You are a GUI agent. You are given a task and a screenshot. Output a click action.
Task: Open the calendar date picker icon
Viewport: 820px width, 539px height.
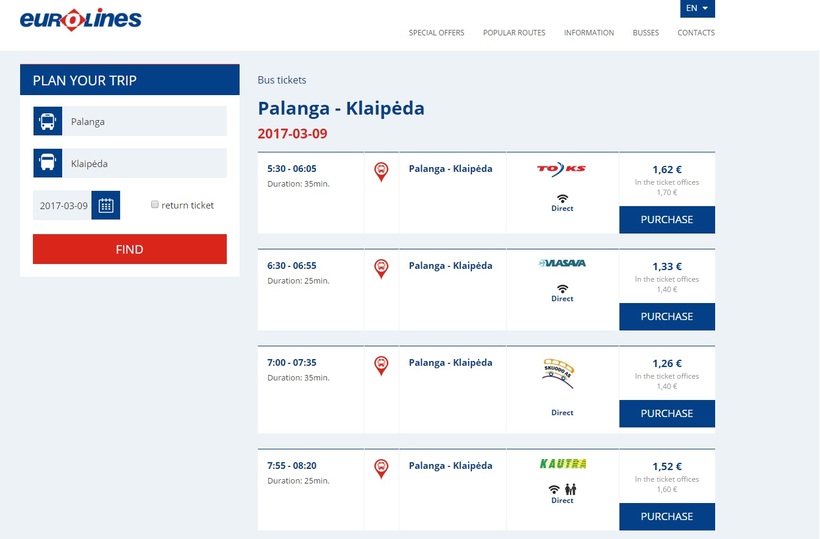tap(106, 205)
